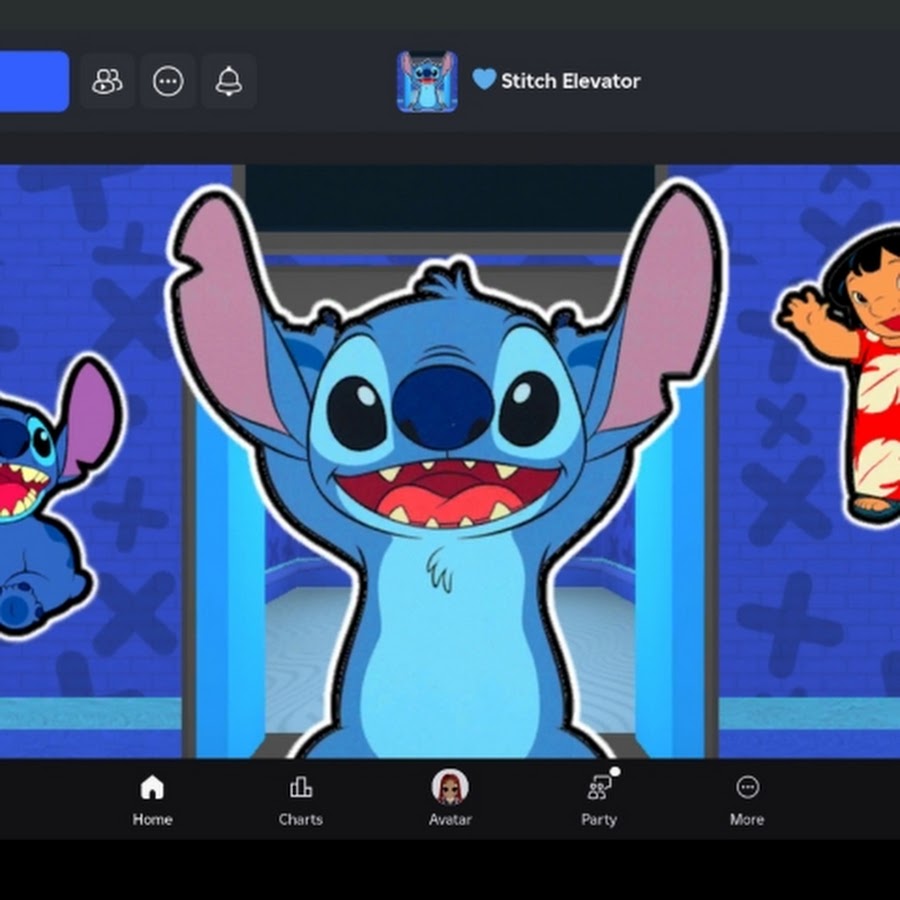The height and width of the screenshot is (900, 900).
Task: Click the 'Avatar' text label in bottom bar
Action: coord(450,819)
